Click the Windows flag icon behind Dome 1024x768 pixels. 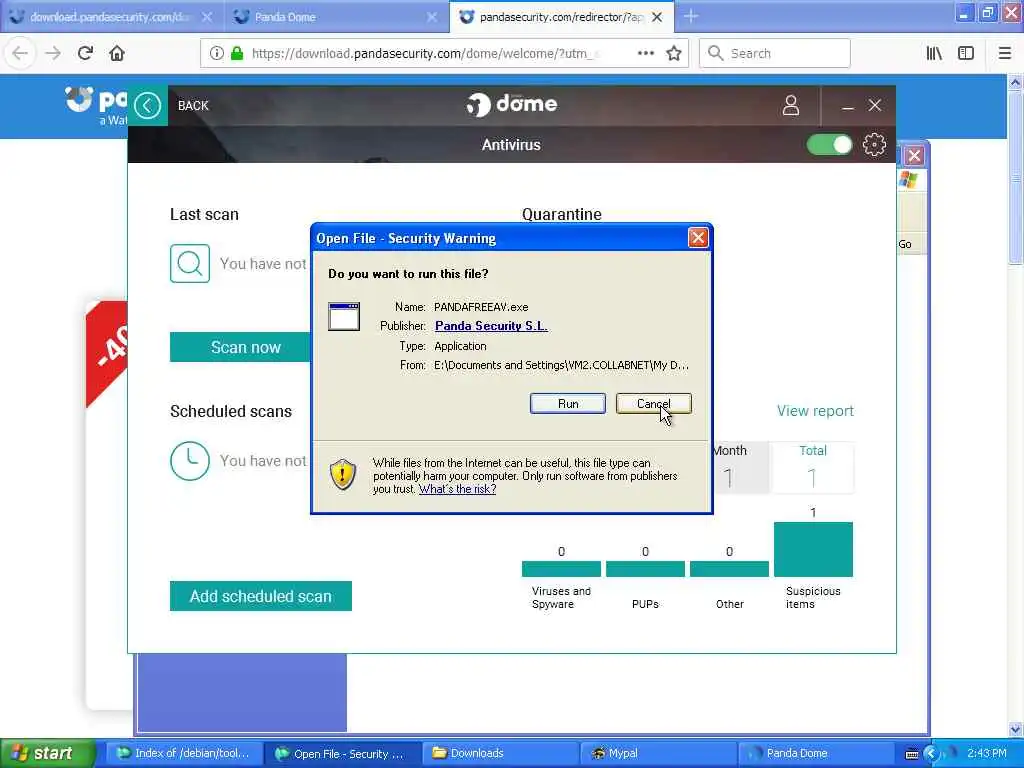908,179
